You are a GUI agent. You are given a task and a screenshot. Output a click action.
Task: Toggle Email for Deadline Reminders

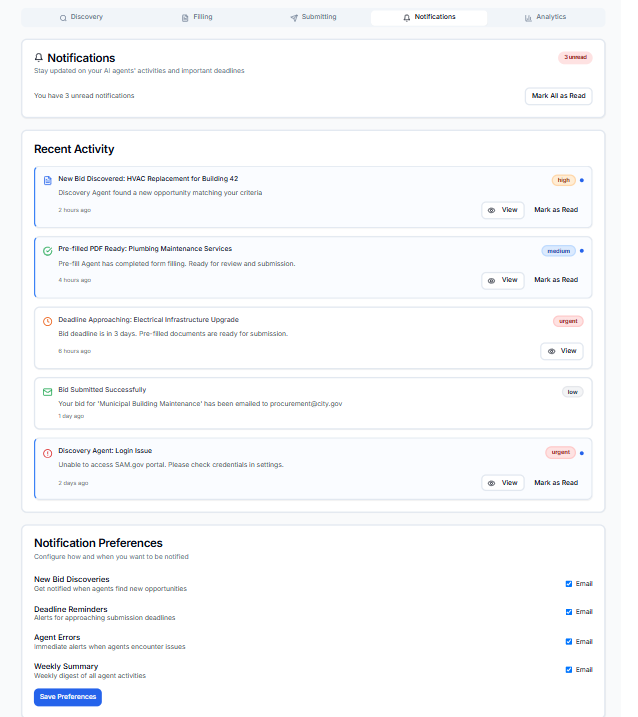click(x=569, y=612)
